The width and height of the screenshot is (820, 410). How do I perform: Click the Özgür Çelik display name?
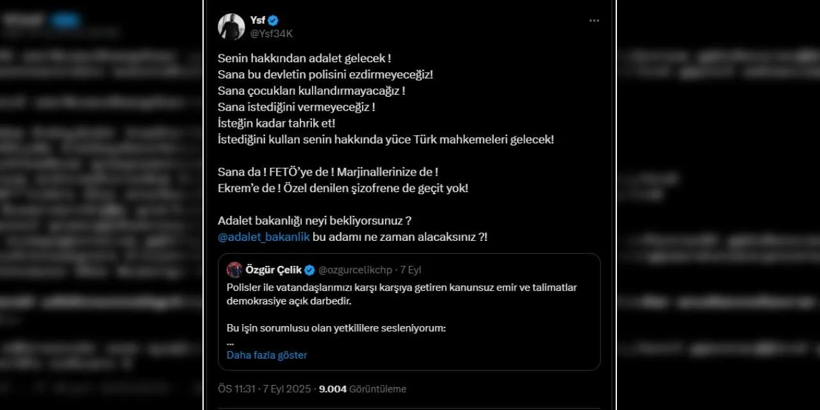273,270
